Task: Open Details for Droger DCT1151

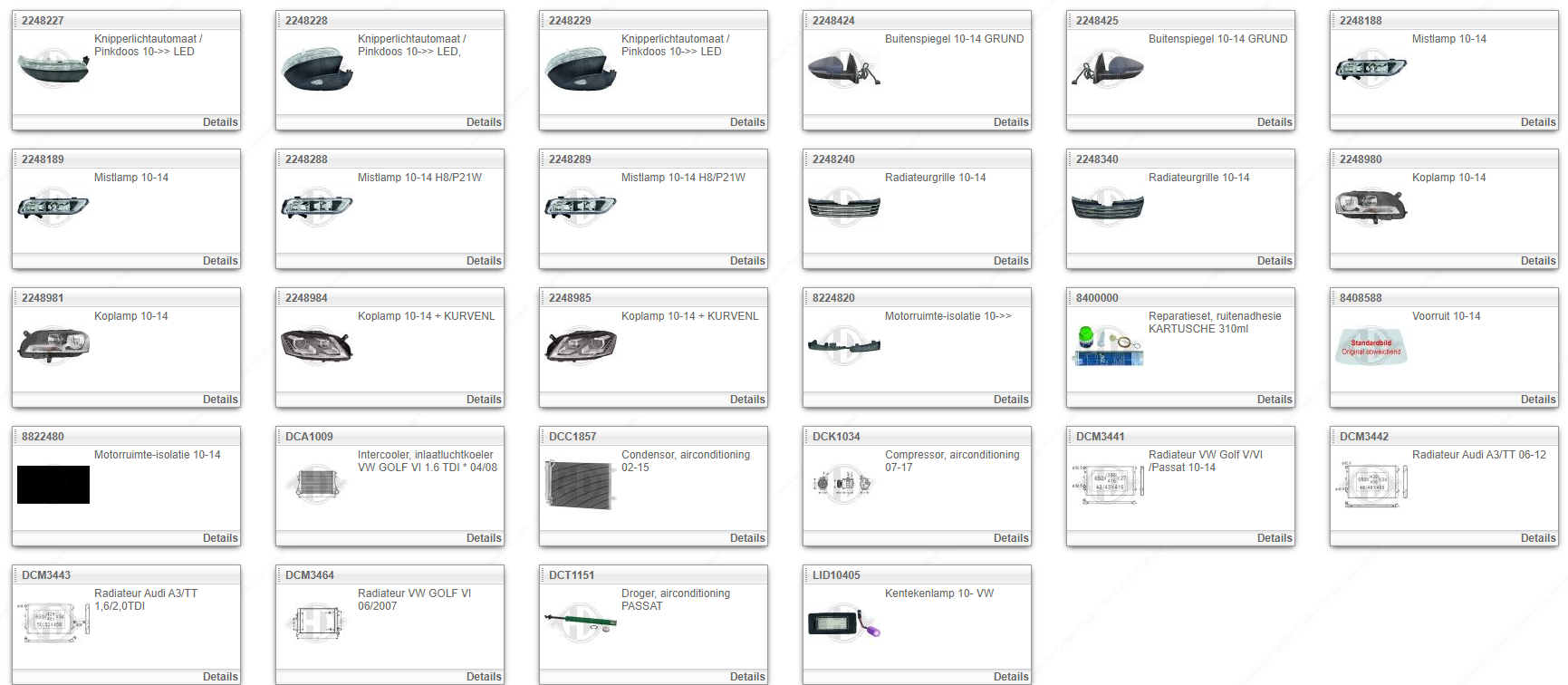Action: [746, 677]
